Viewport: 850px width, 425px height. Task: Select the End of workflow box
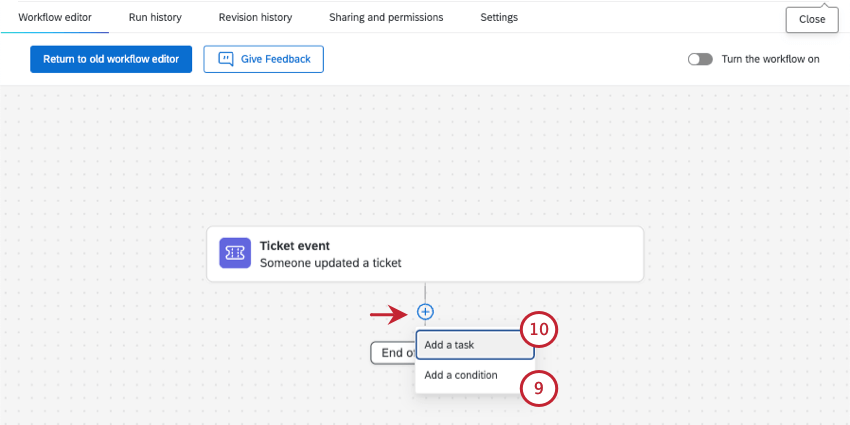point(391,352)
